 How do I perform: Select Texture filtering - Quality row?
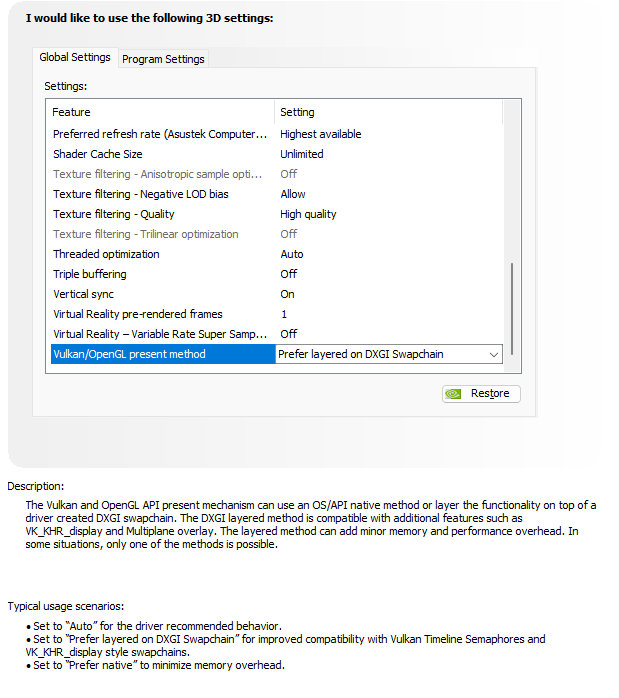click(277, 214)
